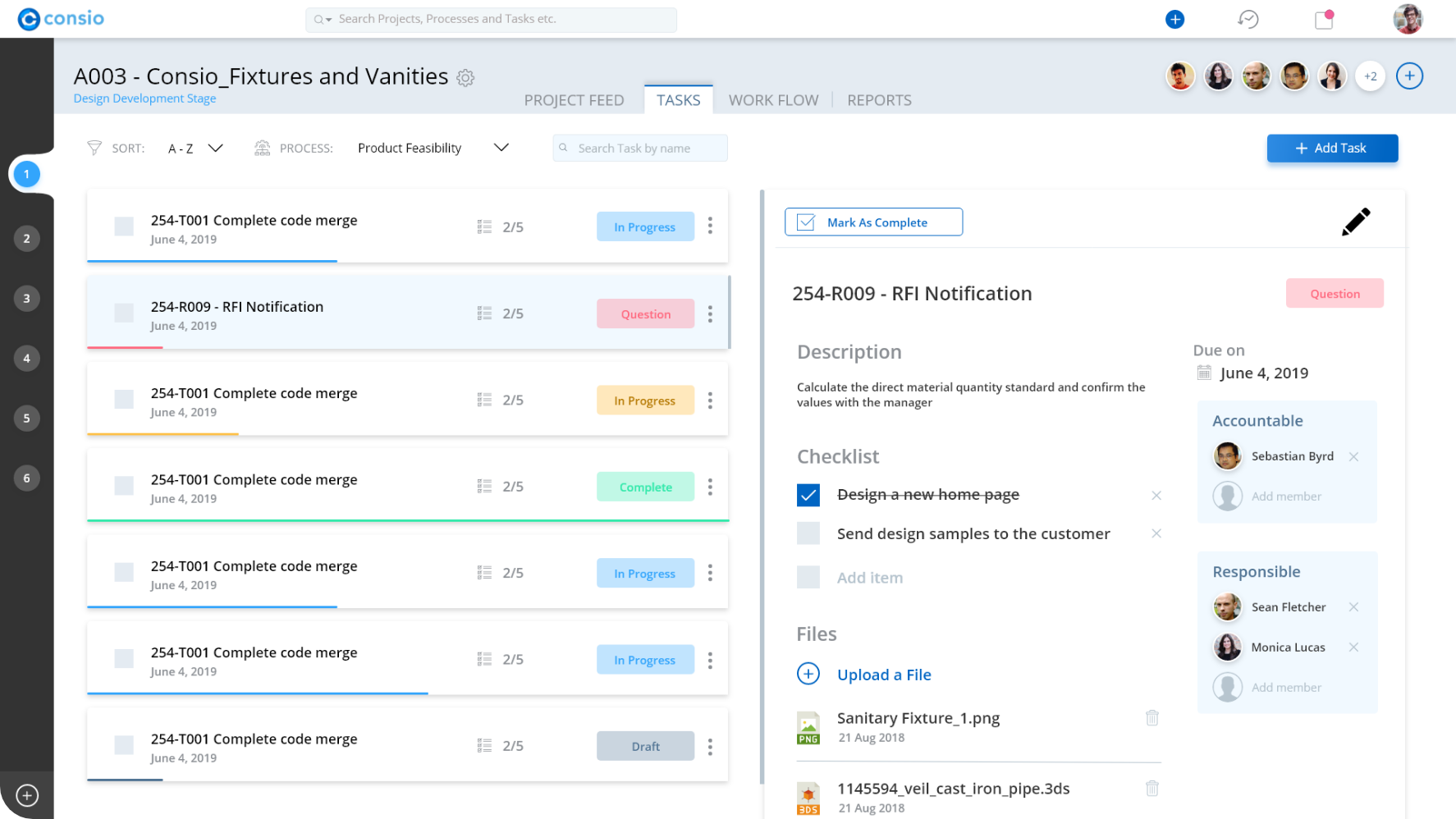Click the blue plus icon in top bar
1456x819 pixels.
coord(1174,19)
